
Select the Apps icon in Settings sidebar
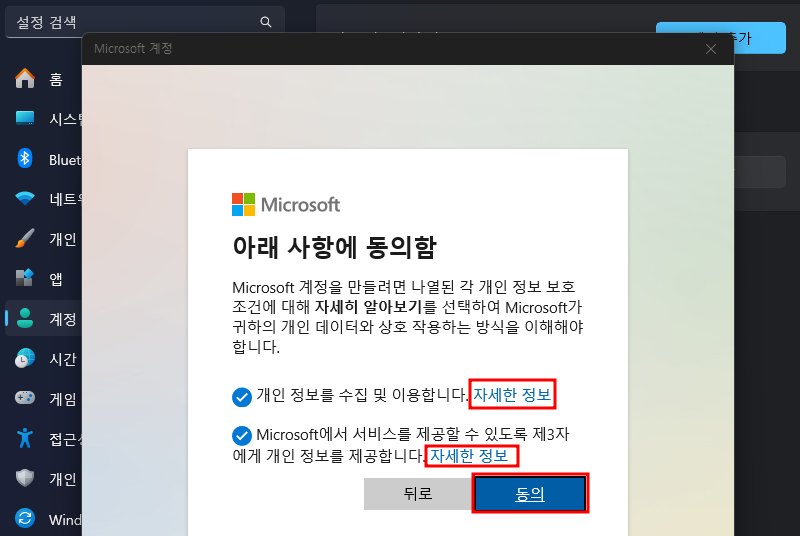24,278
